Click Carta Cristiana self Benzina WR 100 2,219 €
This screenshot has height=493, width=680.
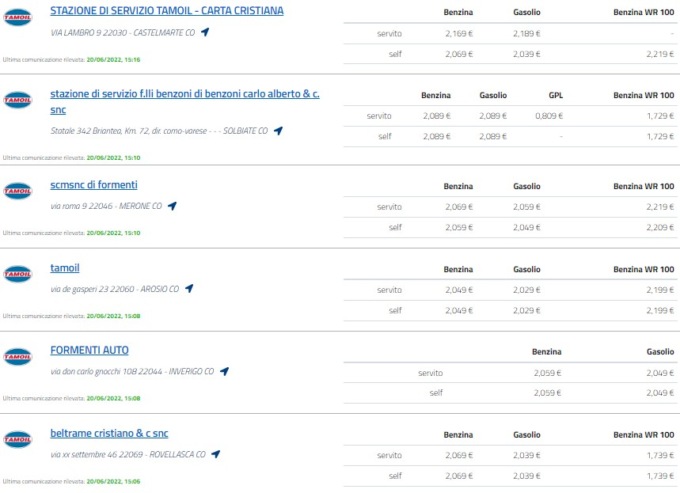click(660, 54)
